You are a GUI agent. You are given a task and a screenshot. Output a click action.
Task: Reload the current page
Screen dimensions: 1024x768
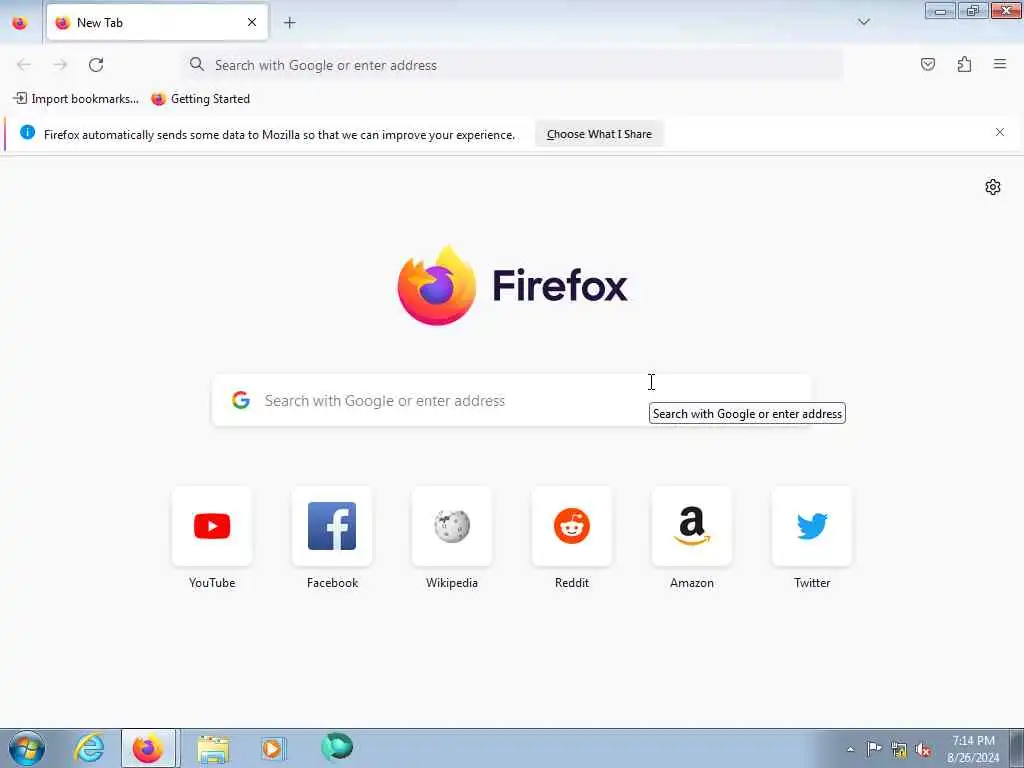pyautogui.click(x=96, y=65)
